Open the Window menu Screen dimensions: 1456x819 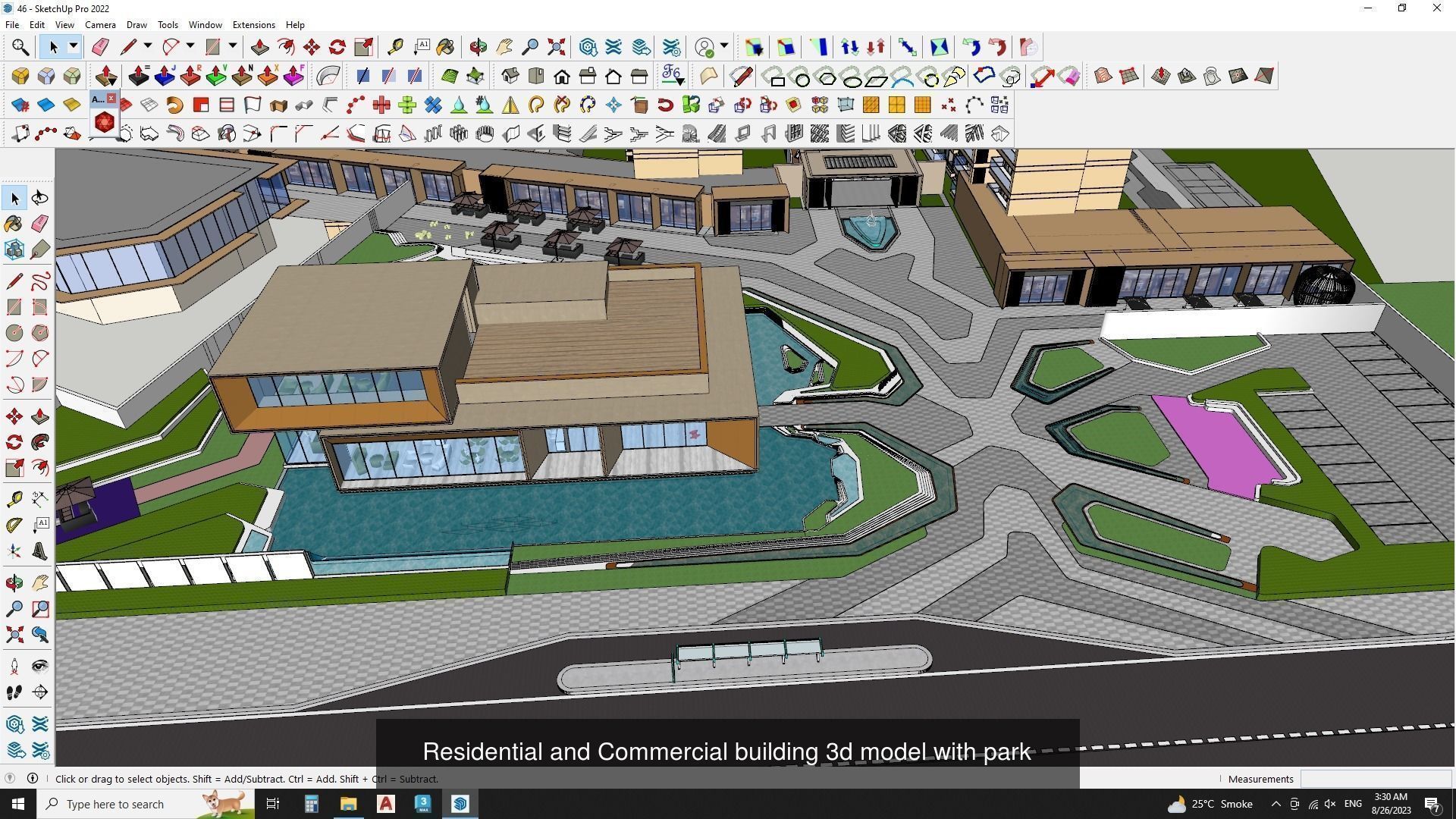[205, 25]
